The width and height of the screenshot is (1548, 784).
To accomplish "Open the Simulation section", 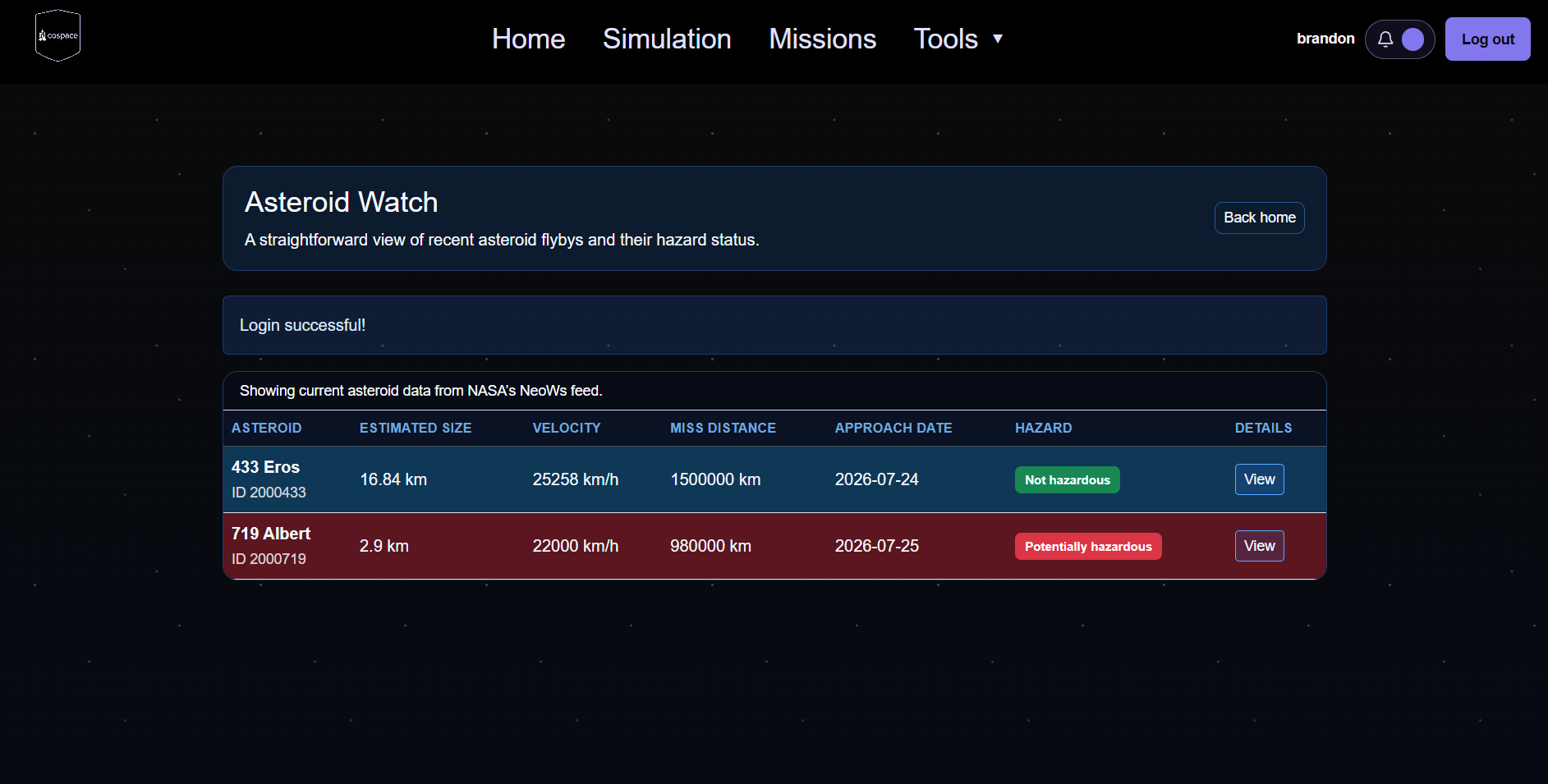I will 667,39.
